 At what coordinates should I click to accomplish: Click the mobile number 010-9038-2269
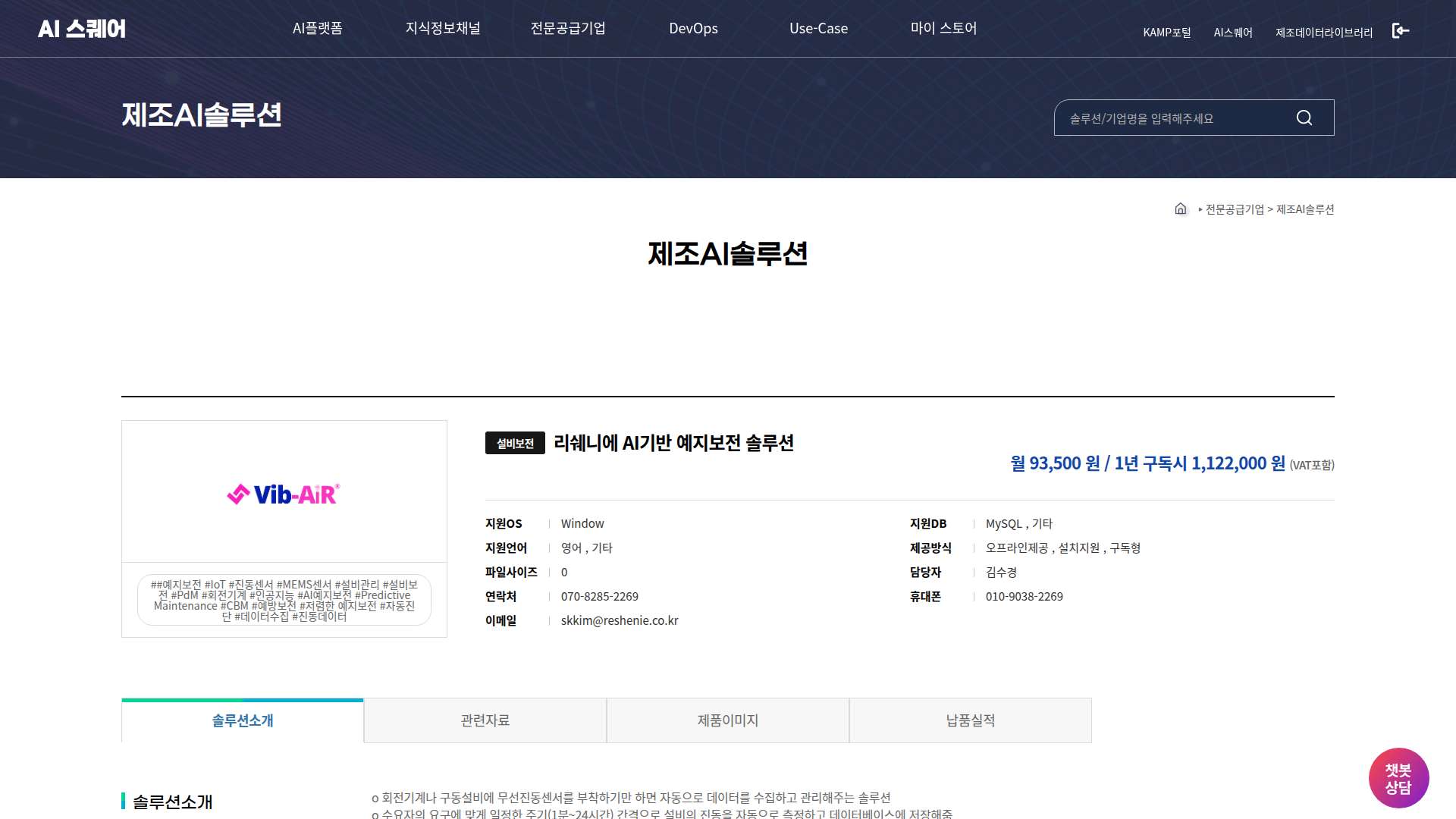point(1025,596)
